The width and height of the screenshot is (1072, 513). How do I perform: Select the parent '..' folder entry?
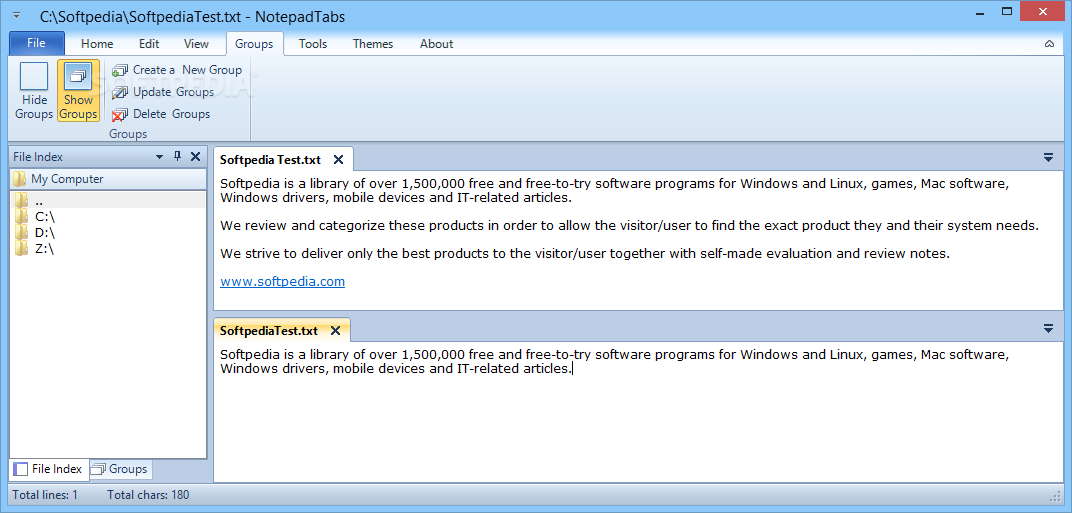click(107, 200)
